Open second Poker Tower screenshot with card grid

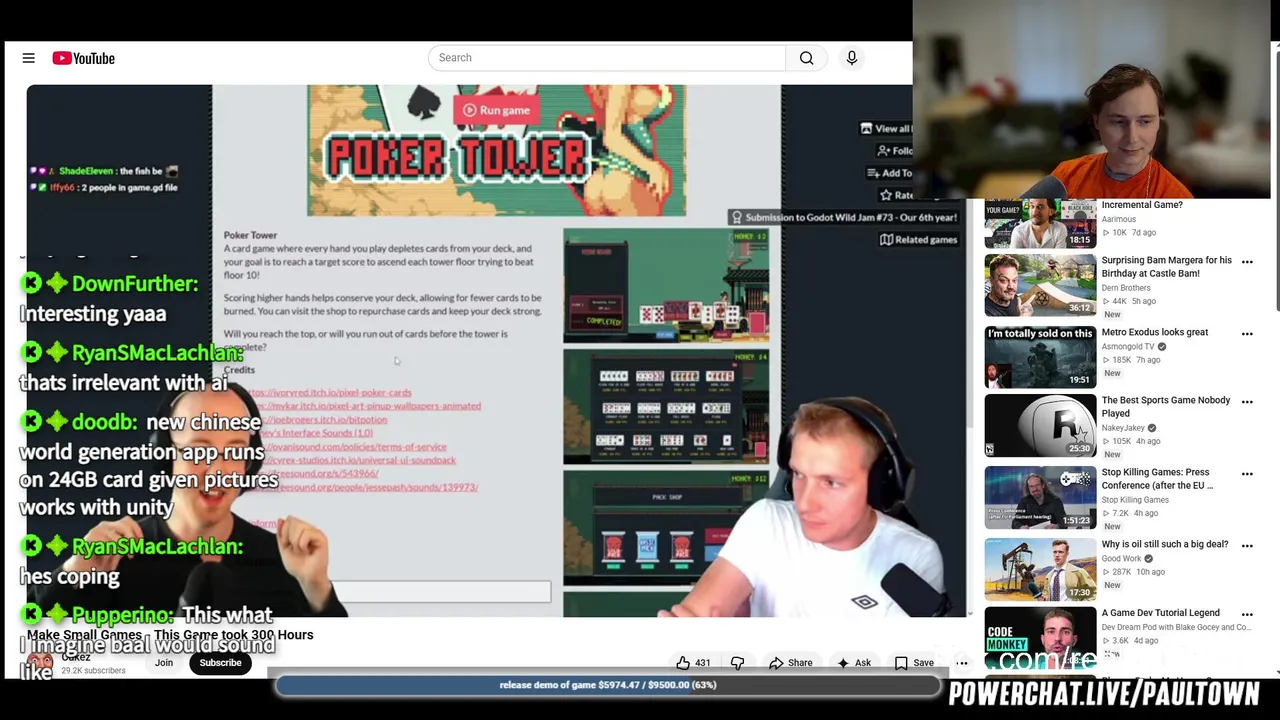click(x=666, y=406)
